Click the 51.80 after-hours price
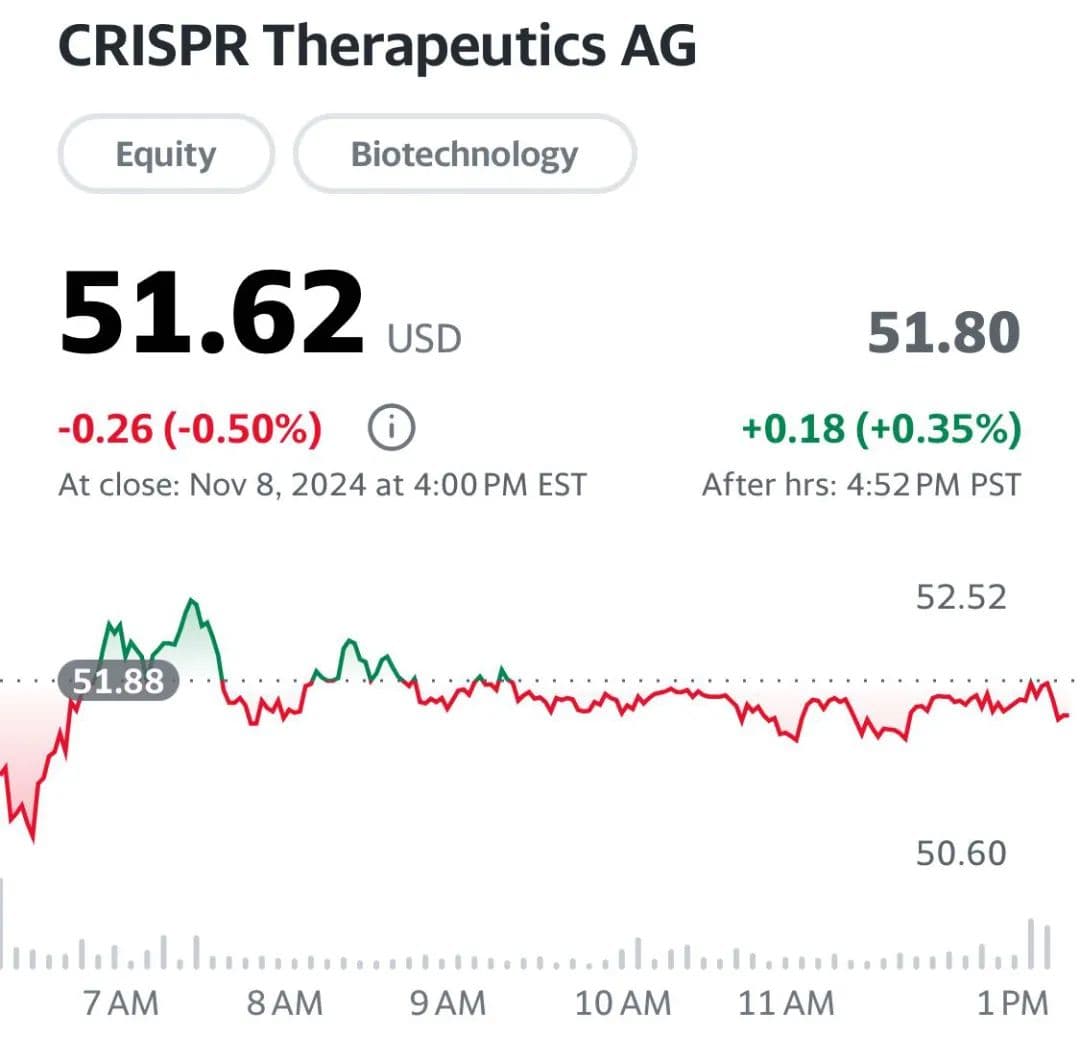 [x=943, y=333]
